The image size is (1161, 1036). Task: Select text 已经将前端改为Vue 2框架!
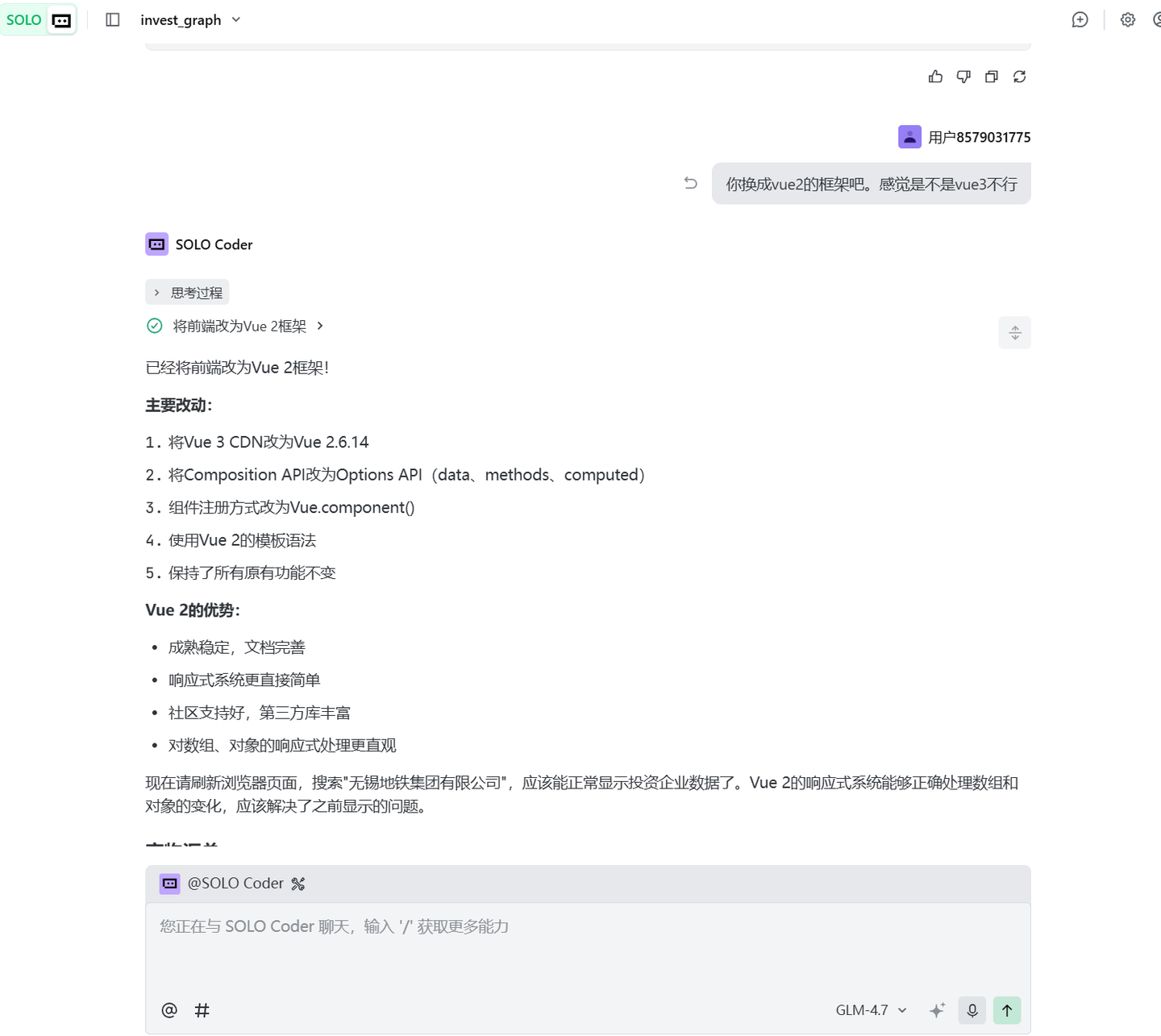(237, 368)
